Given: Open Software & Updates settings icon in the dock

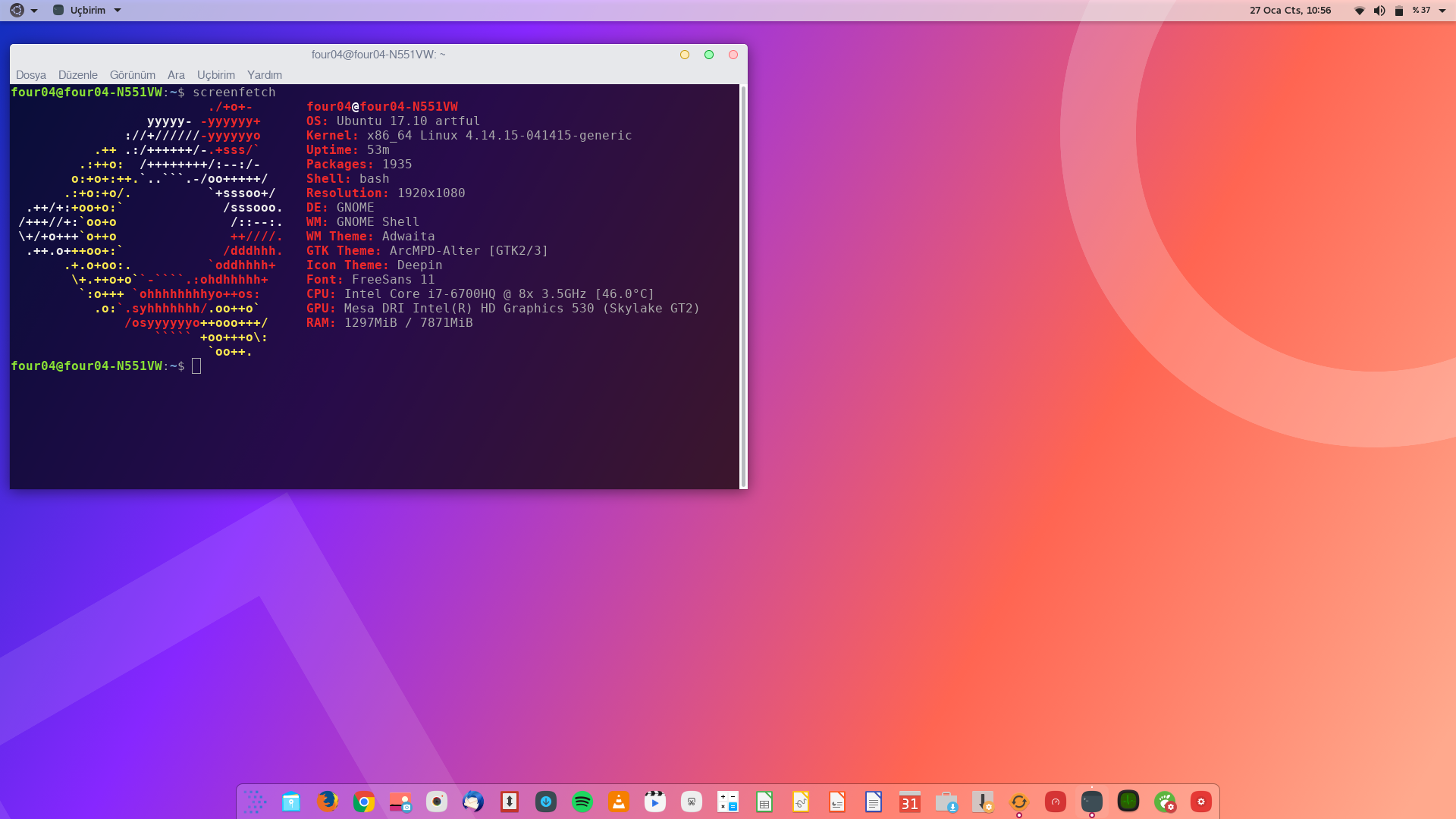Looking at the screenshot, I should [983, 802].
